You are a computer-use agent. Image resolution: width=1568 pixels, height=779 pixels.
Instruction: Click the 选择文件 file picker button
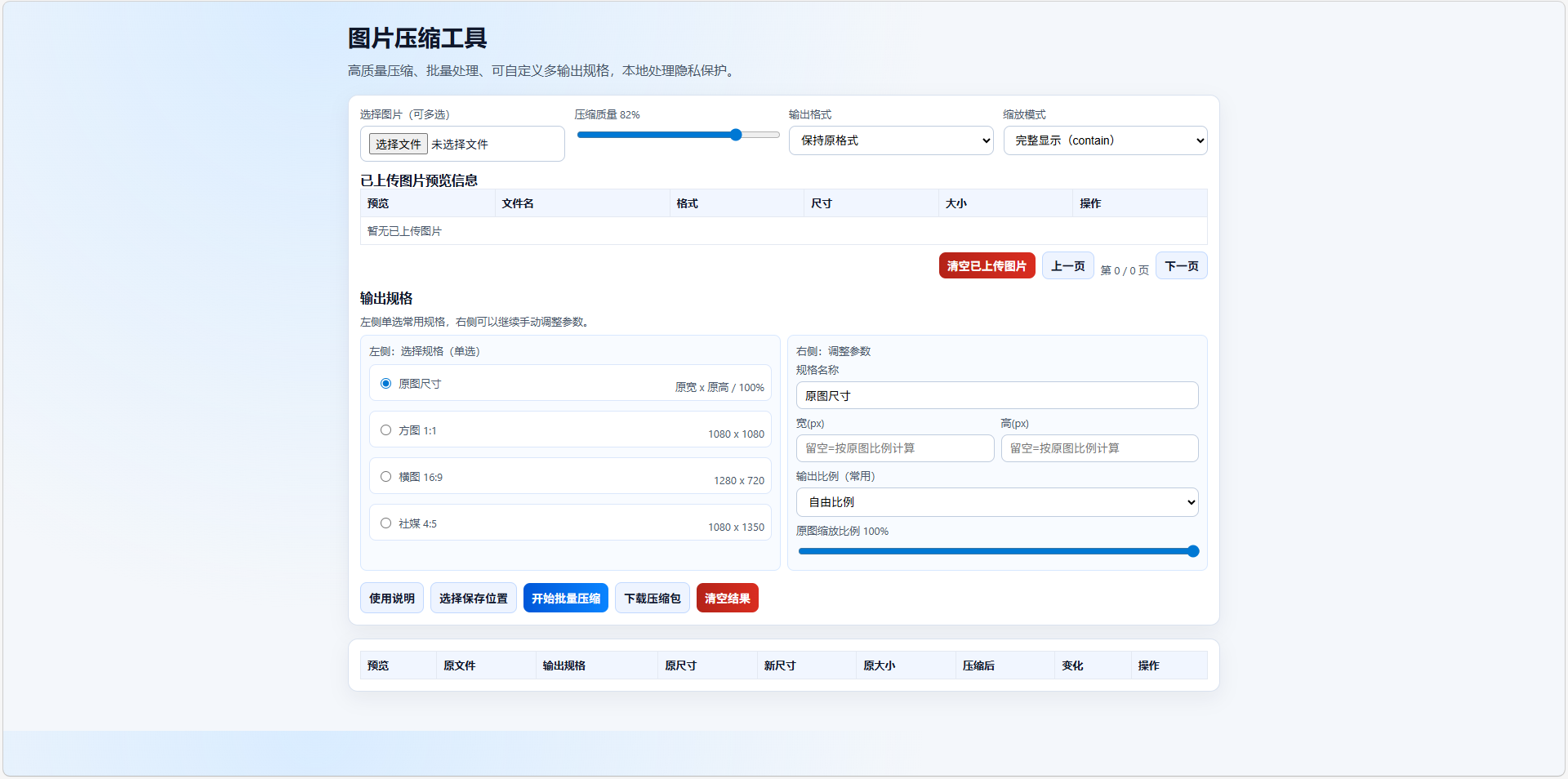398,144
